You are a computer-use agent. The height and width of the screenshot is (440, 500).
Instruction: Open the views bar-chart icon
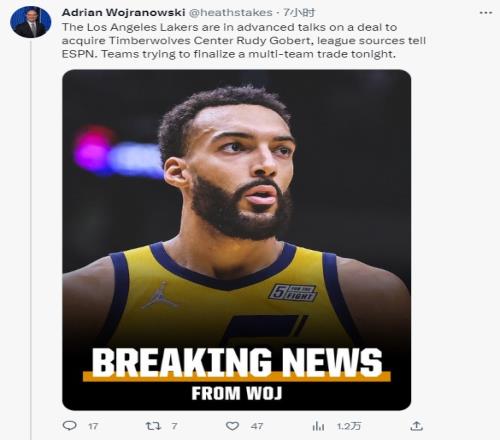(x=318, y=426)
